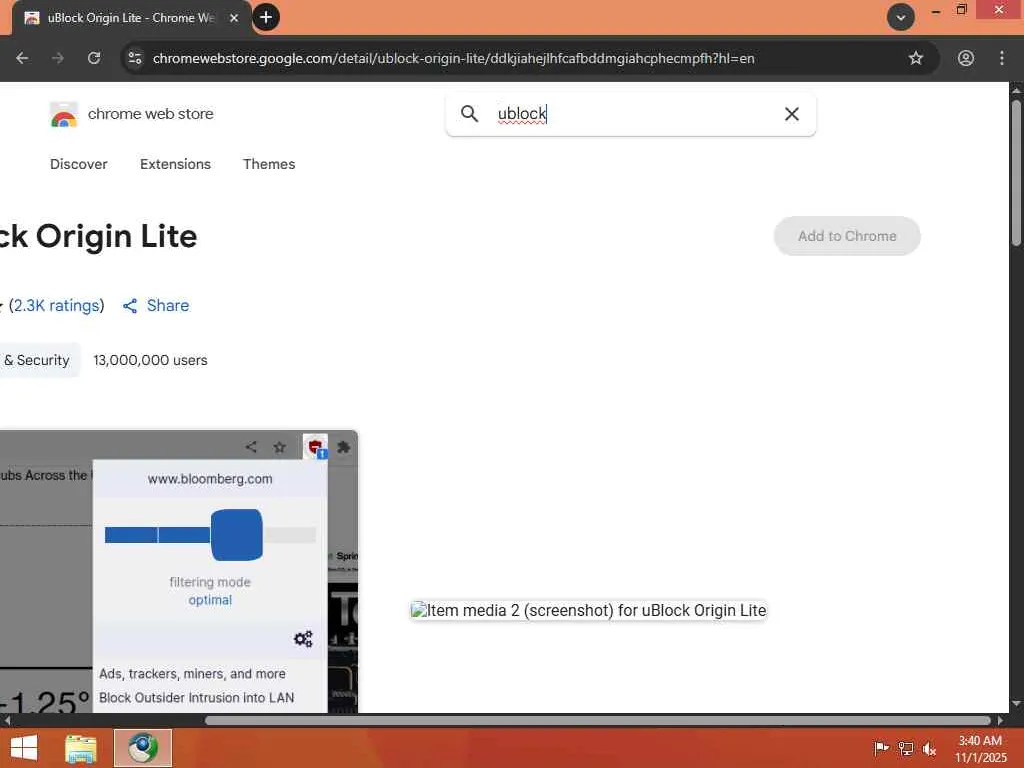Click the Chrome browser taskbar icon
1024x768 pixels.
pyautogui.click(x=143, y=748)
